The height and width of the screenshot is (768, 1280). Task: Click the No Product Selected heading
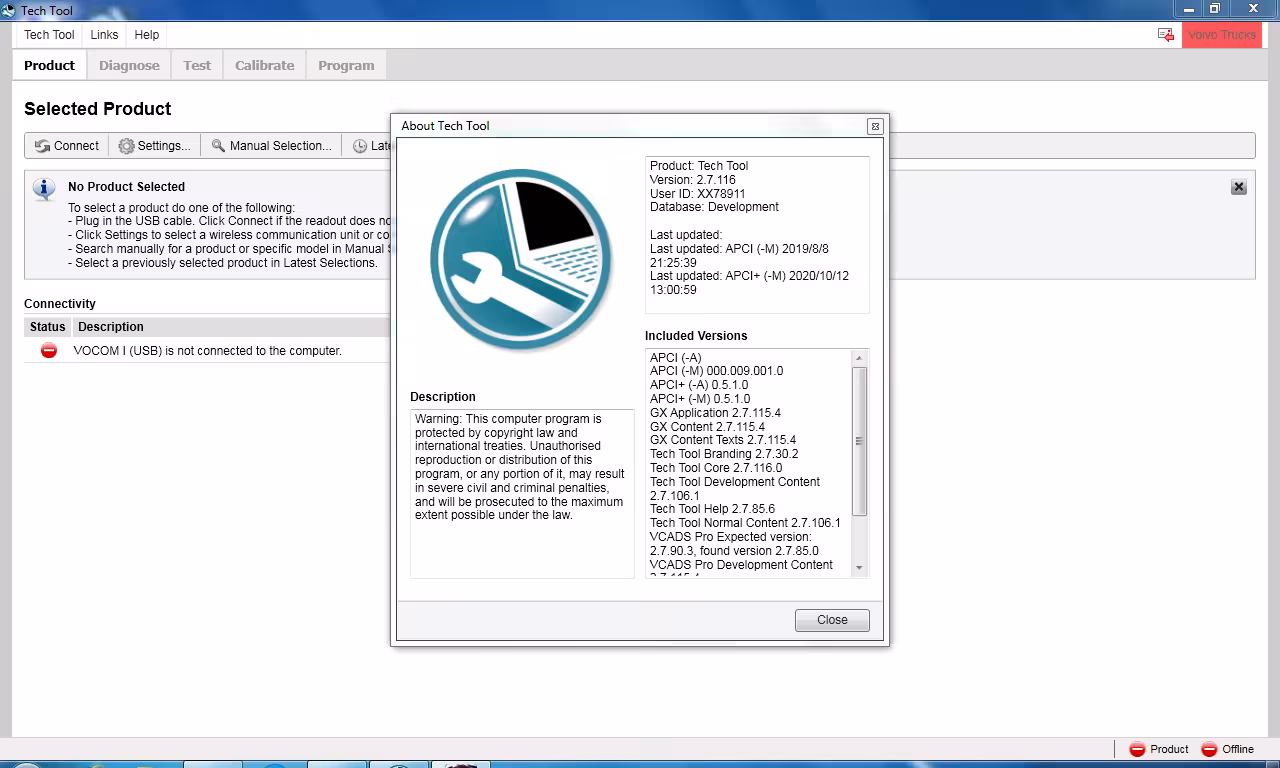[126, 187]
